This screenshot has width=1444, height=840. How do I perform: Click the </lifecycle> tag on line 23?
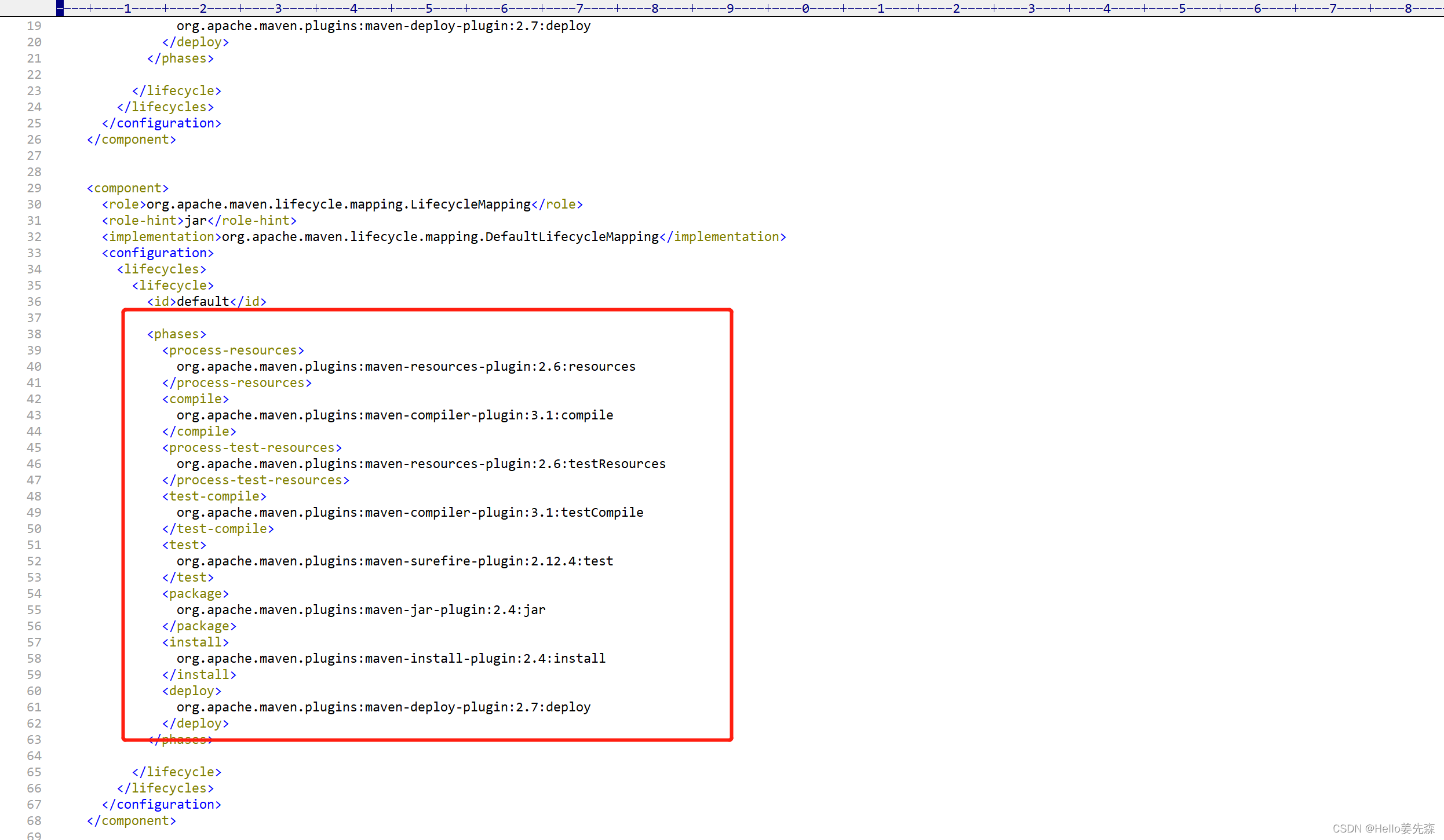(176, 91)
